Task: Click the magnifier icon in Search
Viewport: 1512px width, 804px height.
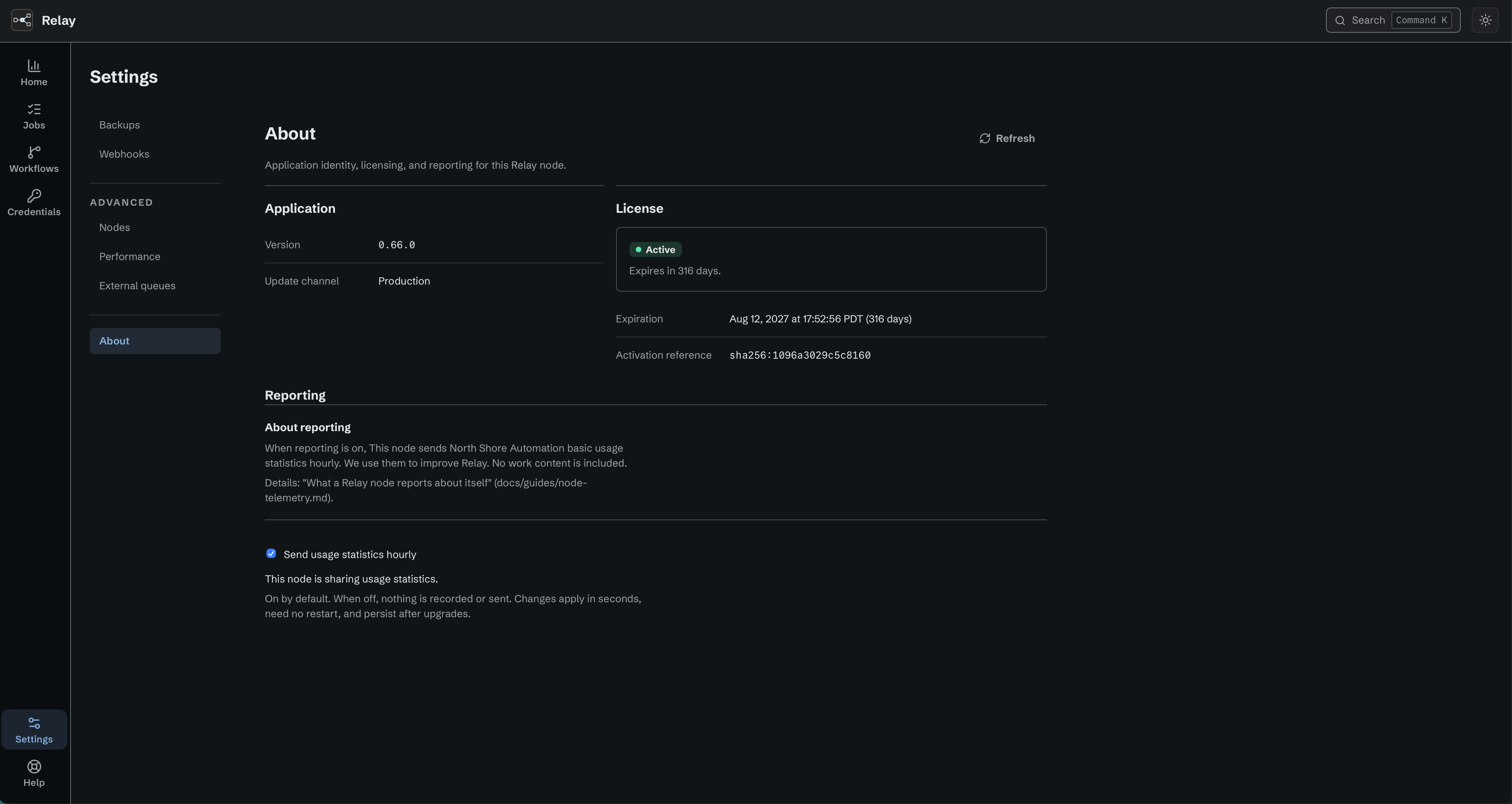Action: (x=1340, y=20)
